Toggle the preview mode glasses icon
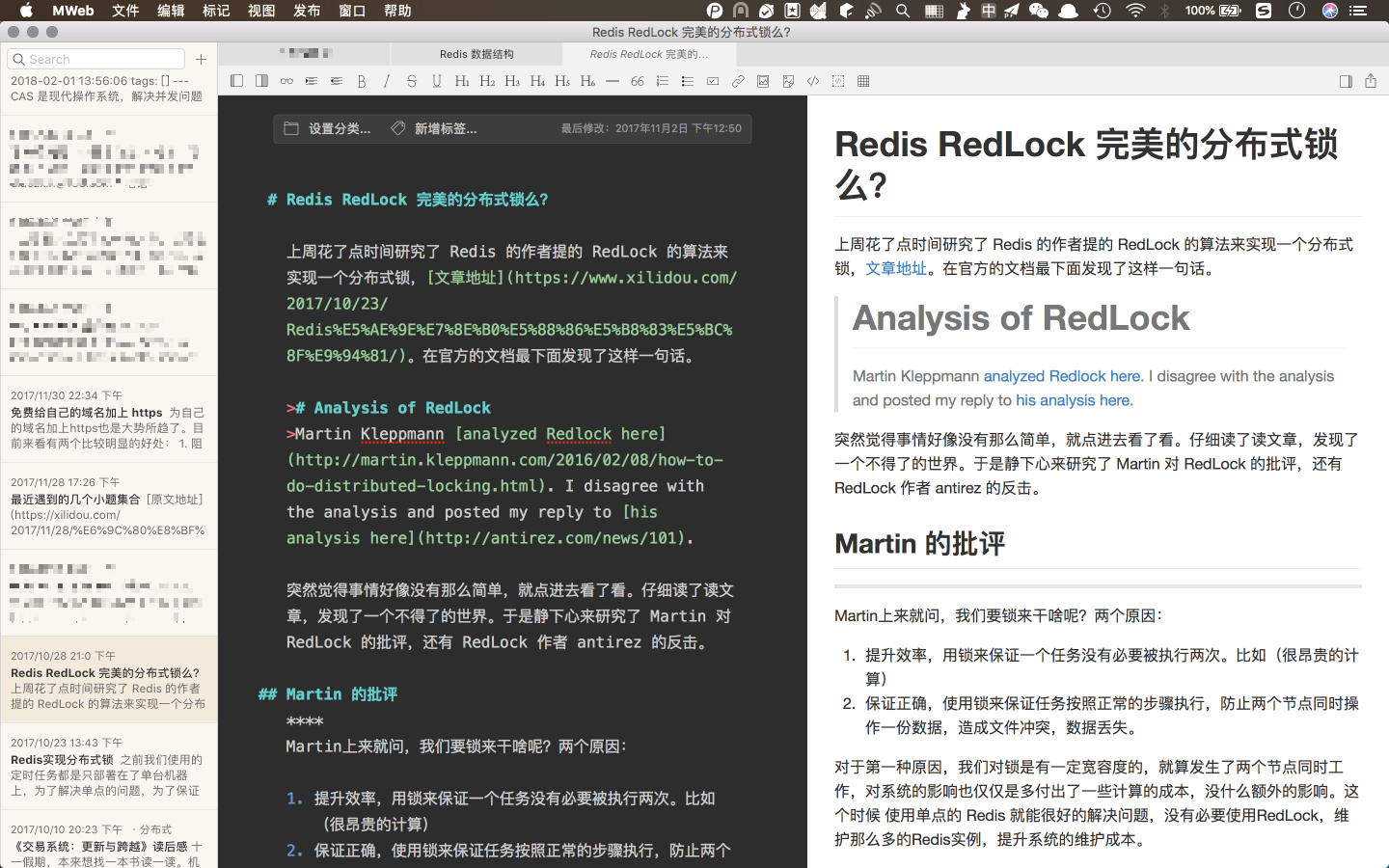Image resolution: width=1389 pixels, height=868 pixels. [286, 82]
